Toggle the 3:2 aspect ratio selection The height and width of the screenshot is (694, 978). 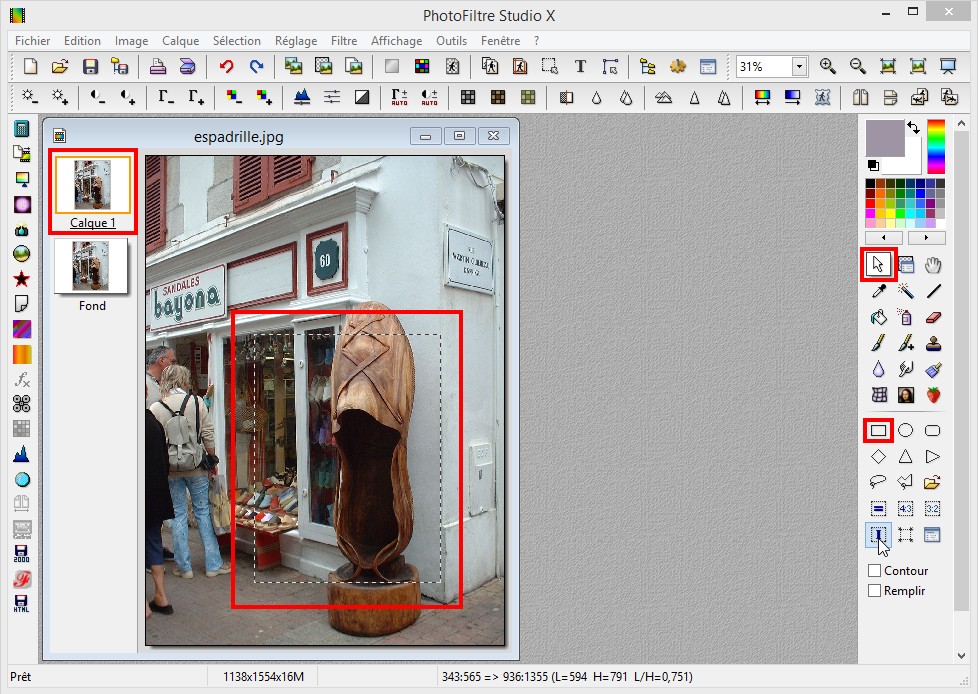933,509
